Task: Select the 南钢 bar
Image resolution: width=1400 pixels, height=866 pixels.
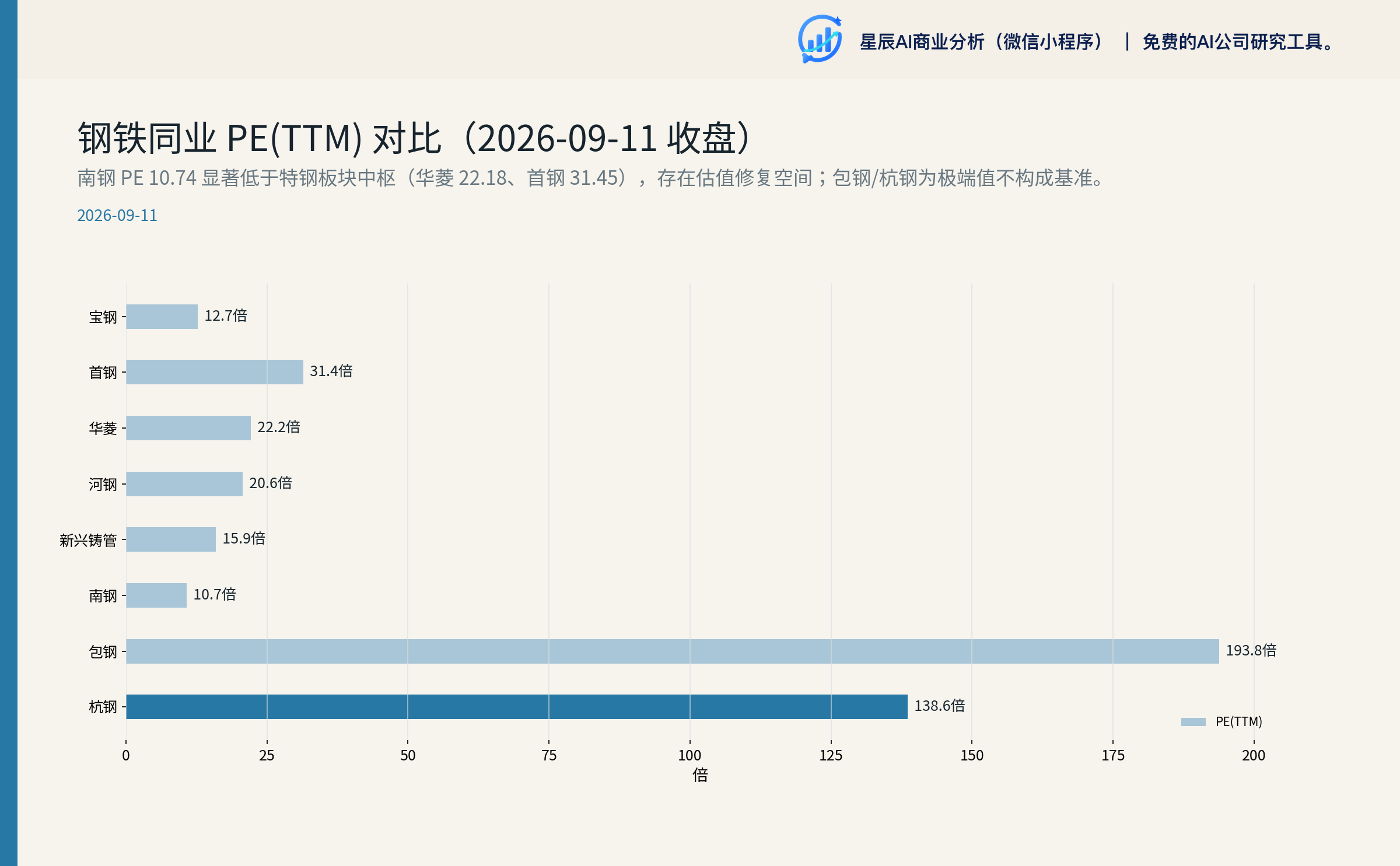Action: [156, 595]
